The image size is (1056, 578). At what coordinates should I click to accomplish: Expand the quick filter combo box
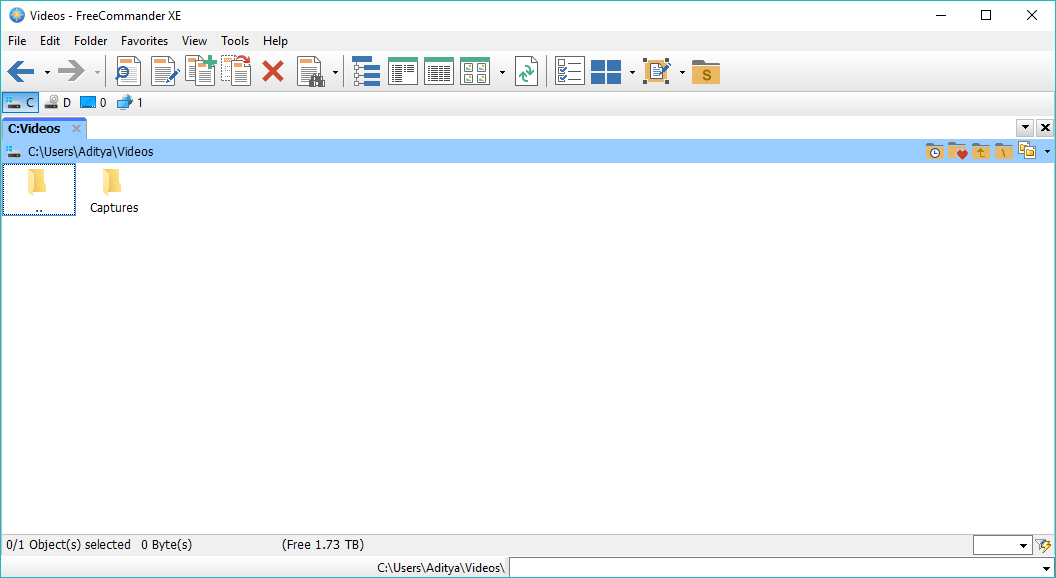[x=1023, y=546]
